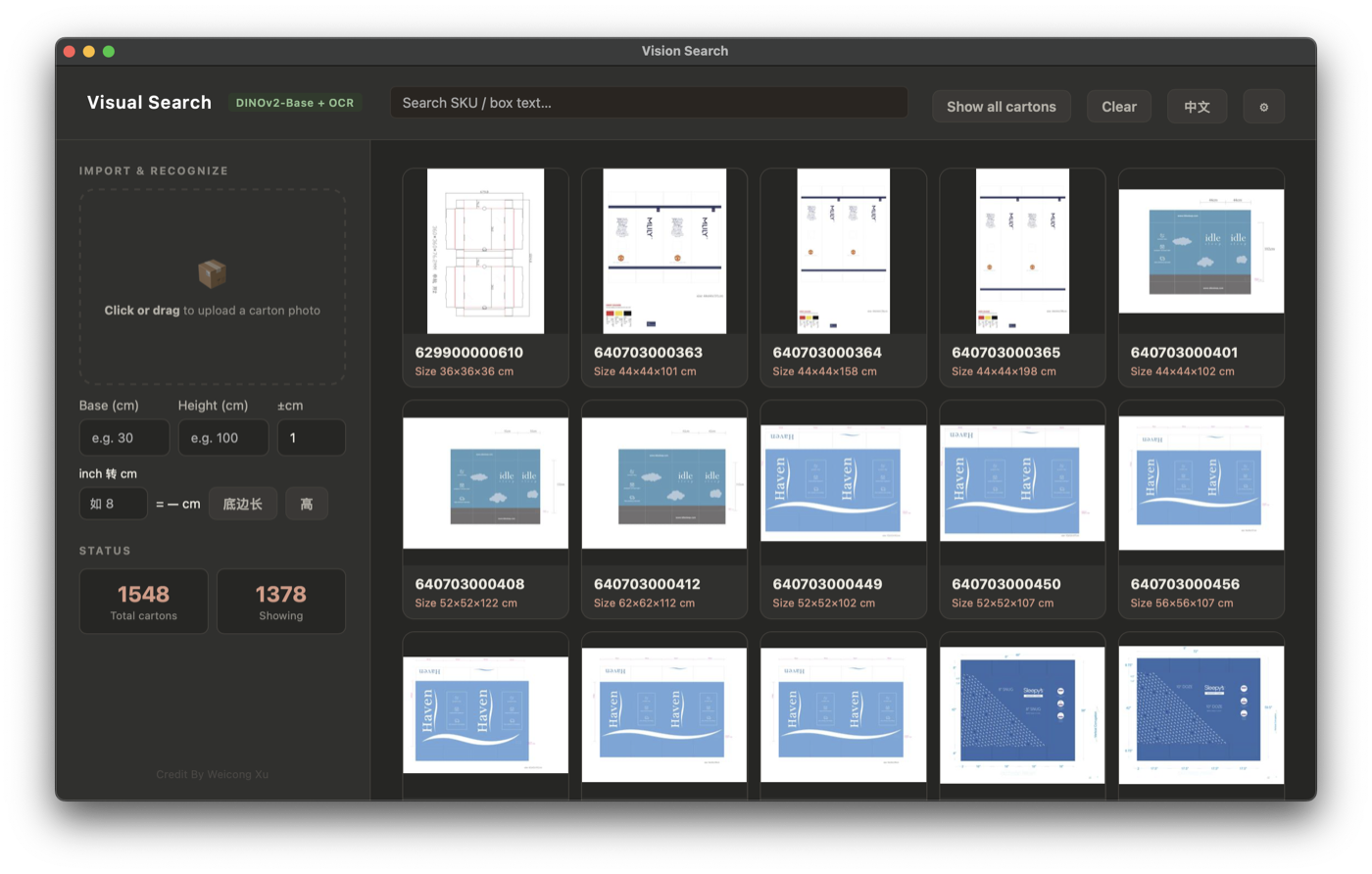Image resolution: width=1372 pixels, height=874 pixels.
Task: Click the DINOv2-Base + OCR badge
Action: coord(295,103)
